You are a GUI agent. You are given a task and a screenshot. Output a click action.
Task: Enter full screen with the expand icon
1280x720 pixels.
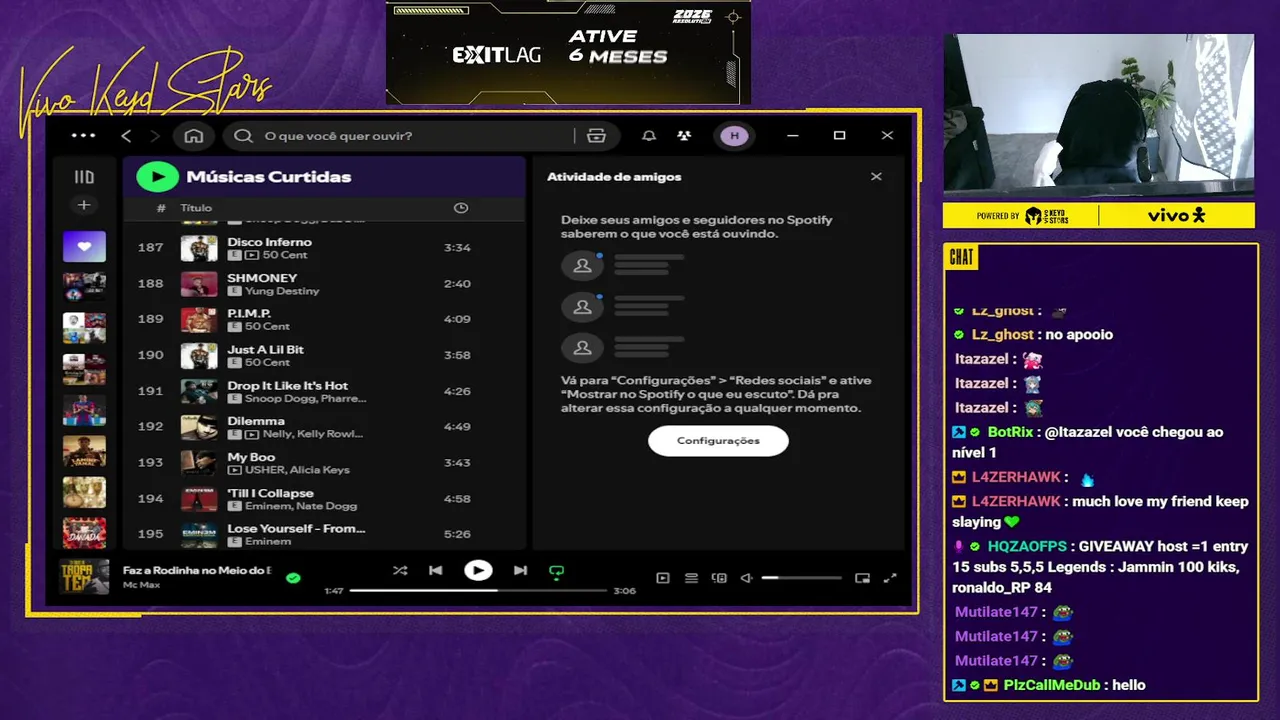coord(890,578)
